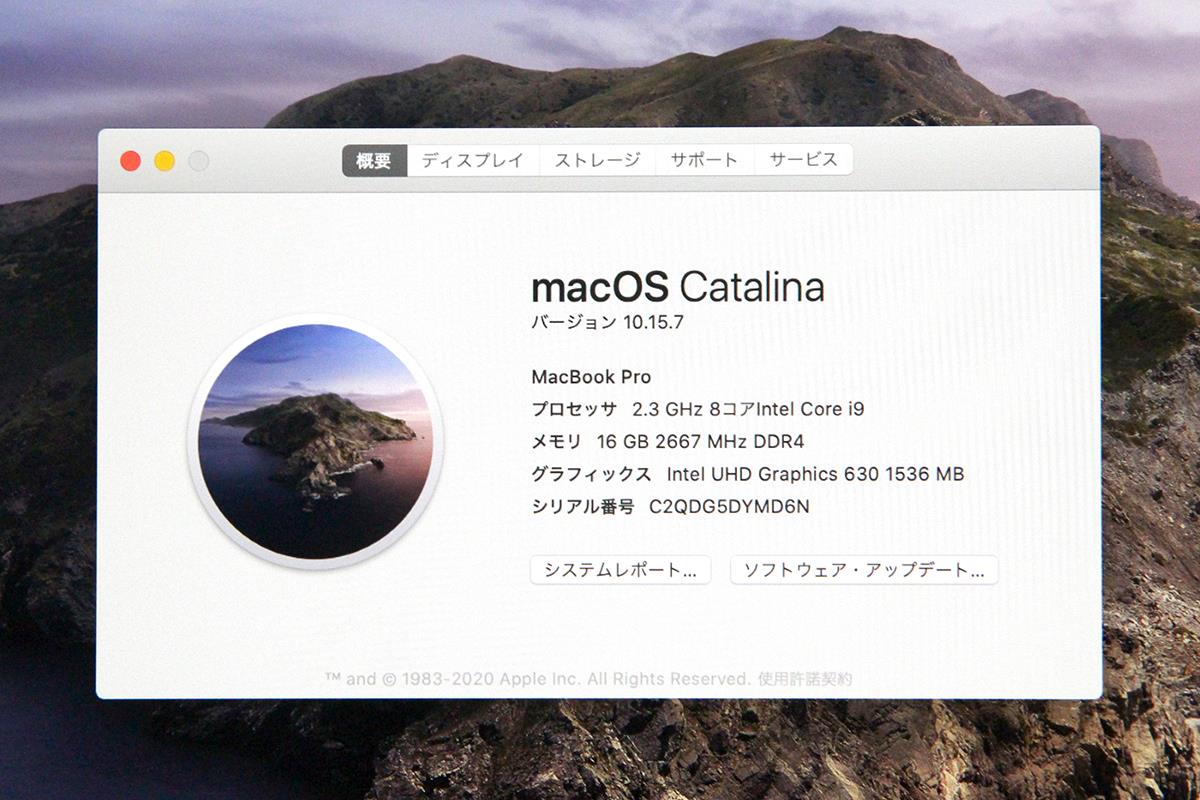Minimize the window with yellow button
The height and width of the screenshot is (800, 1200).
(x=164, y=161)
